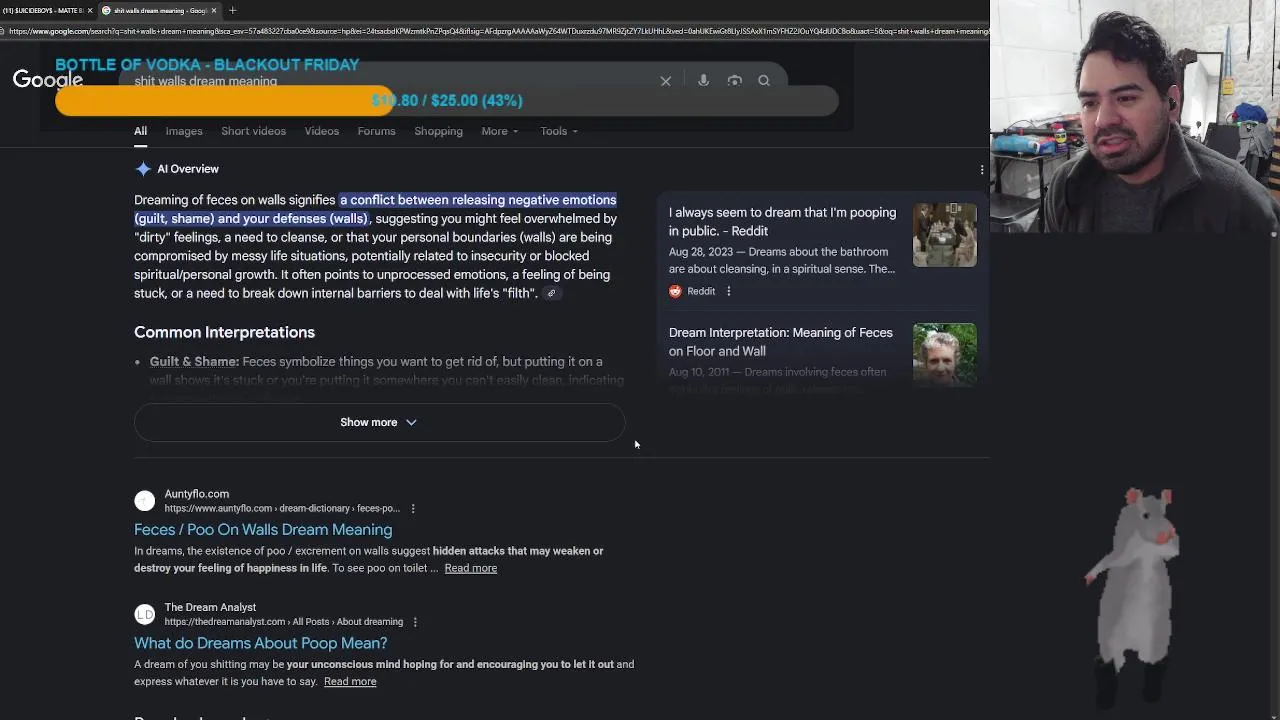Viewport: 1280px width, 720px height.
Task: Submit search with magnifier icon
Action: (x=764, y=81)
